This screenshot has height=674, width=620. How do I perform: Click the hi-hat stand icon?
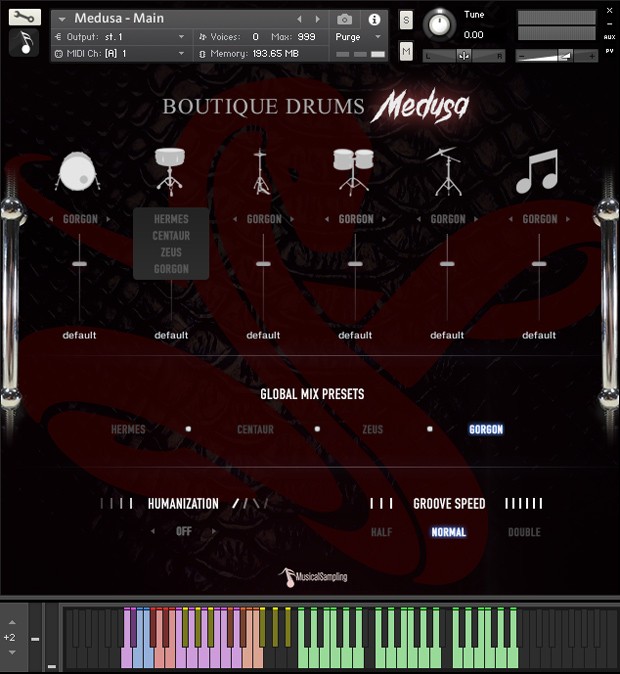click(260, 172)
